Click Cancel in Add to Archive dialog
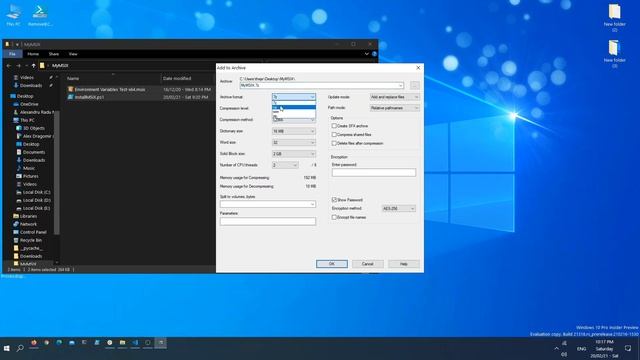The height and width of the screenshot is (360, 640). pyautogui.click(x=368, y=264)
